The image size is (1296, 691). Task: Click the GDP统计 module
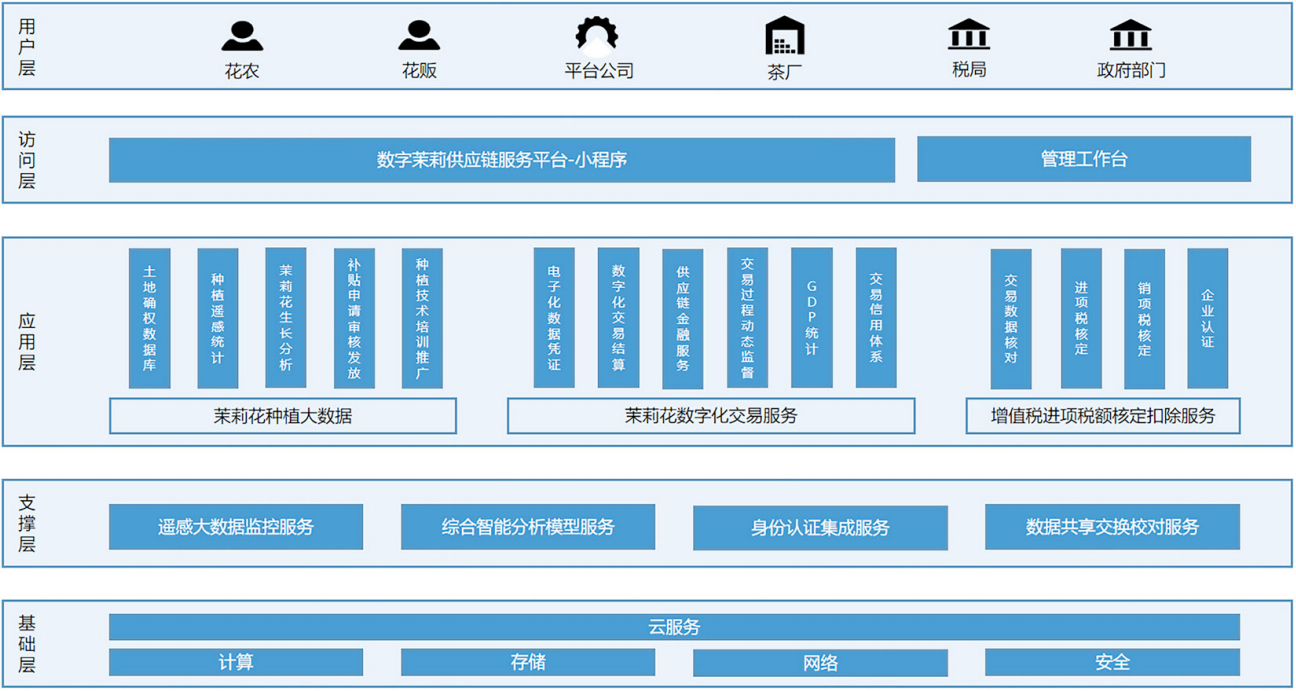[811, 318]
